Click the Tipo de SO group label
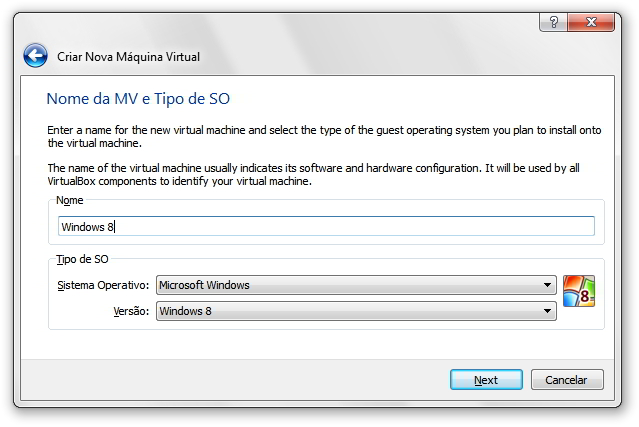The height and width of the screenshot is (427, 639). click(x=82, y=259)
